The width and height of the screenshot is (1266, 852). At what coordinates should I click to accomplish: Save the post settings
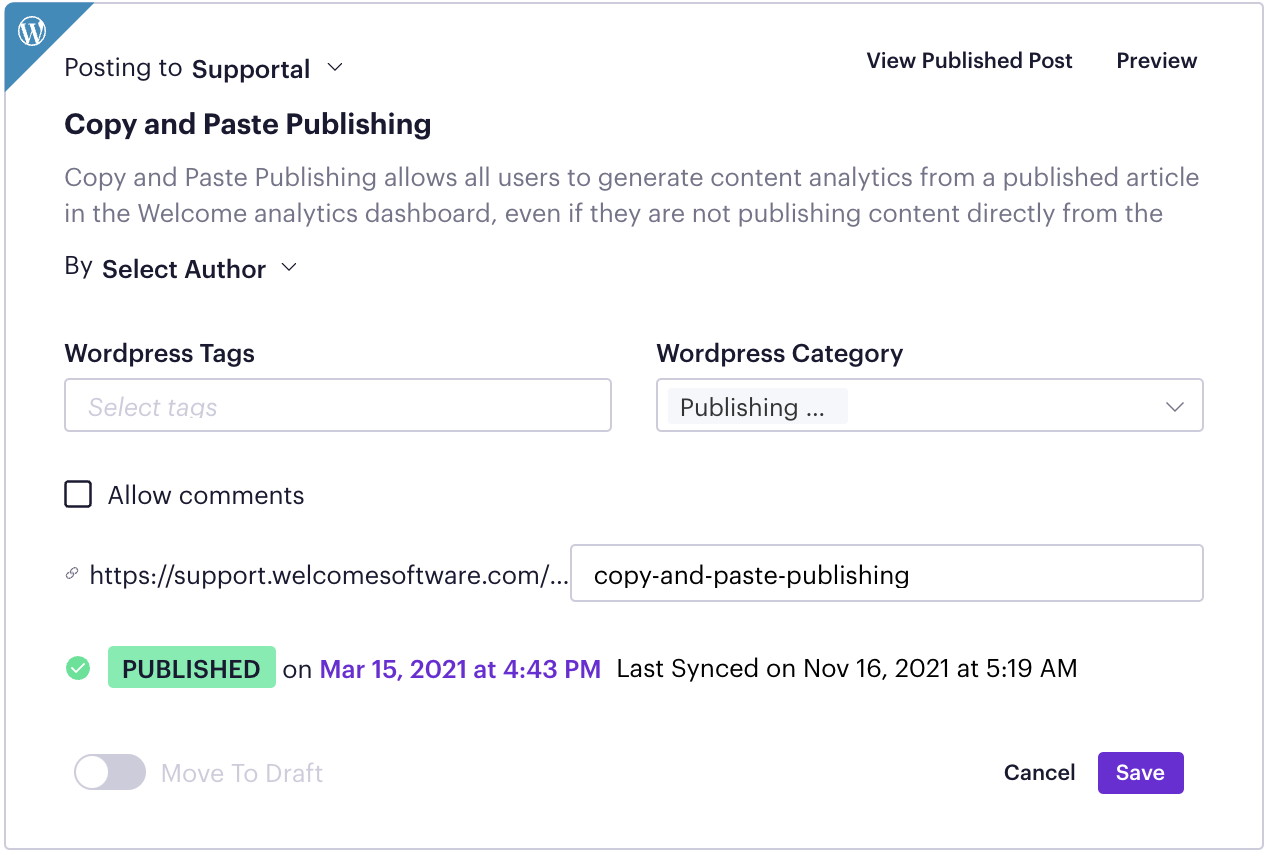click(x=1140, y=773)
